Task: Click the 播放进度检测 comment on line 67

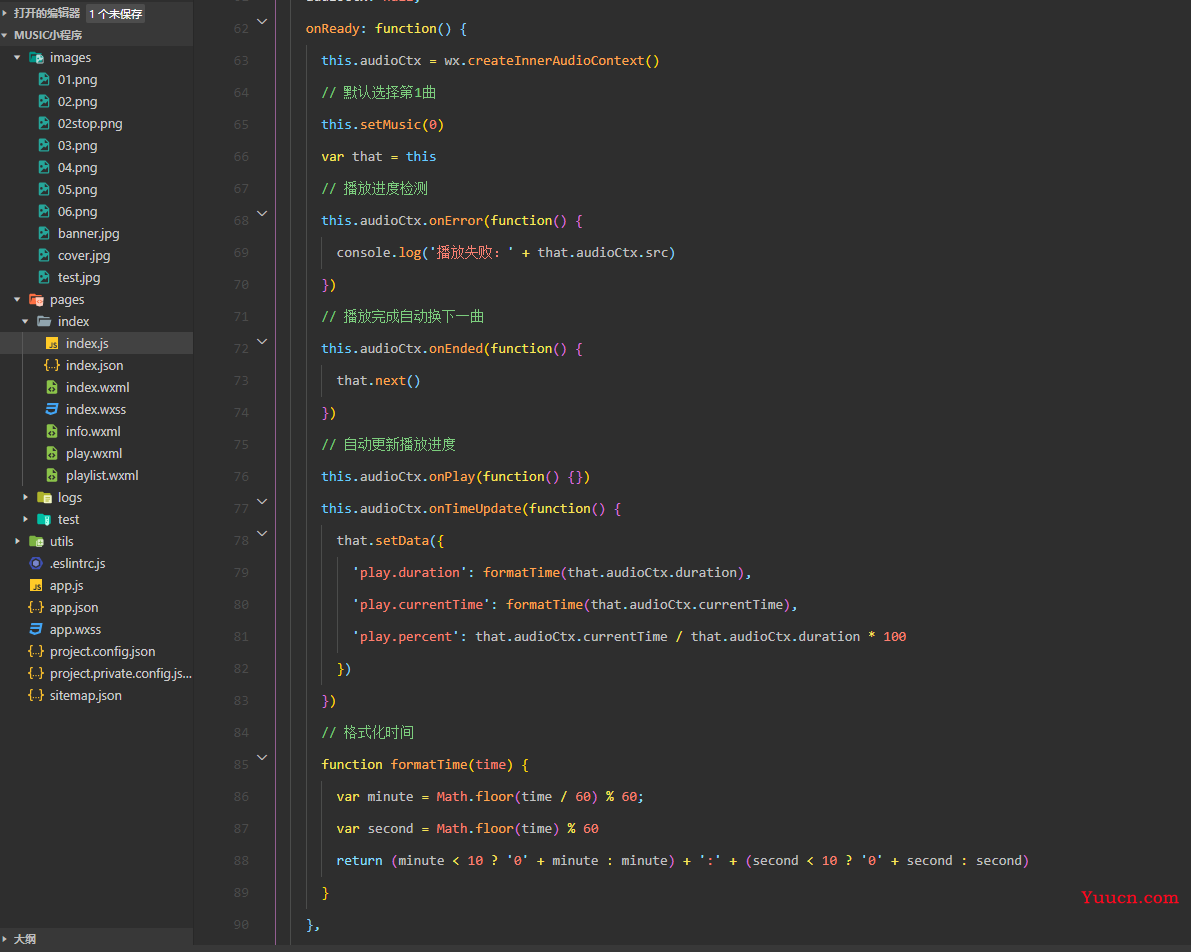Action: pyautogui.click(x=374, y=188)
